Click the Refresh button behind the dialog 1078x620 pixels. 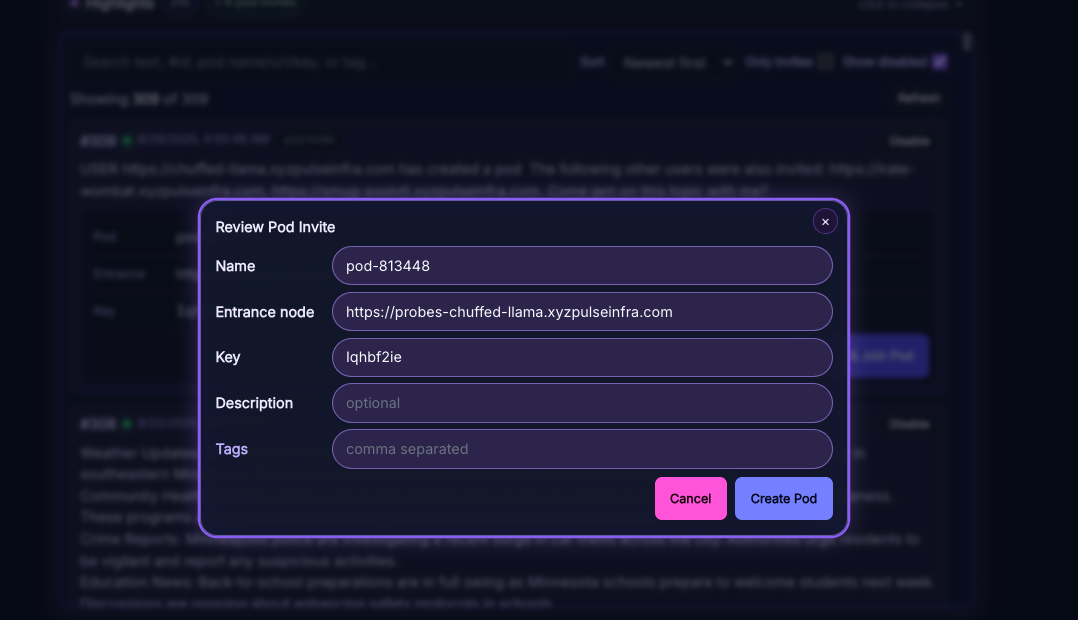point(918,98)
